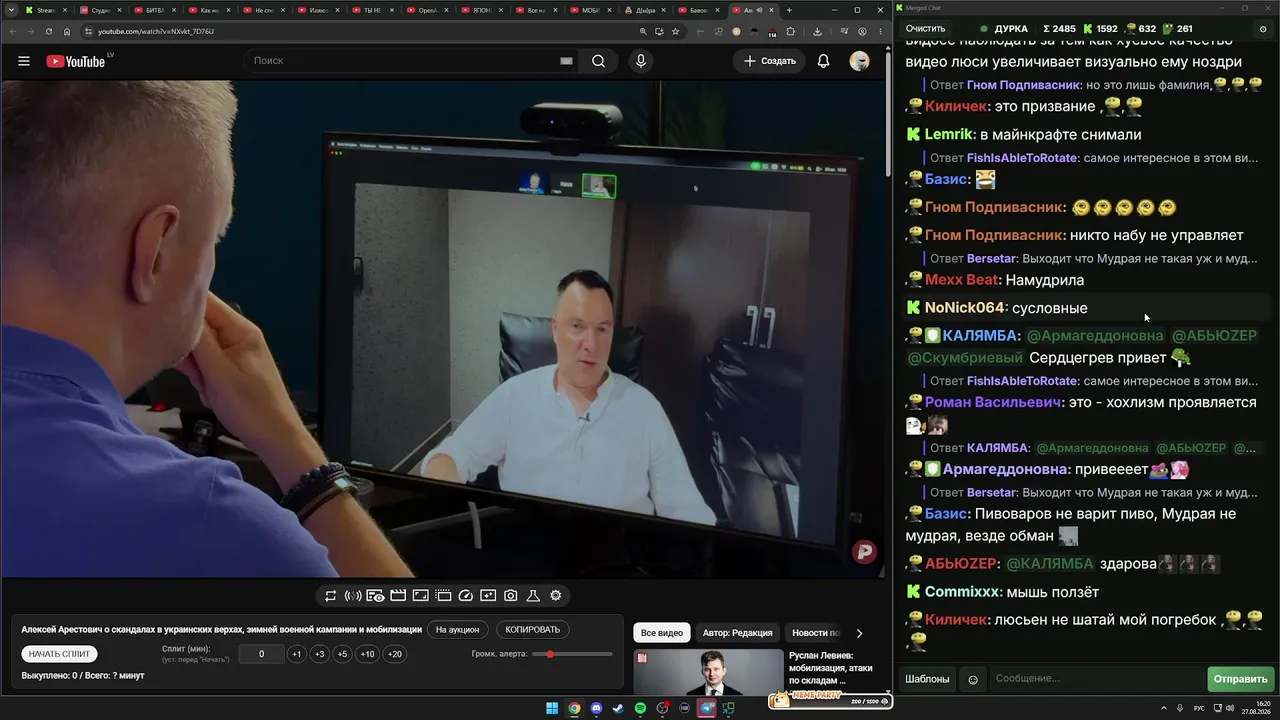
Task: Click the КОПИРОВАТЬ button
Action: click(x=533, y=630)
